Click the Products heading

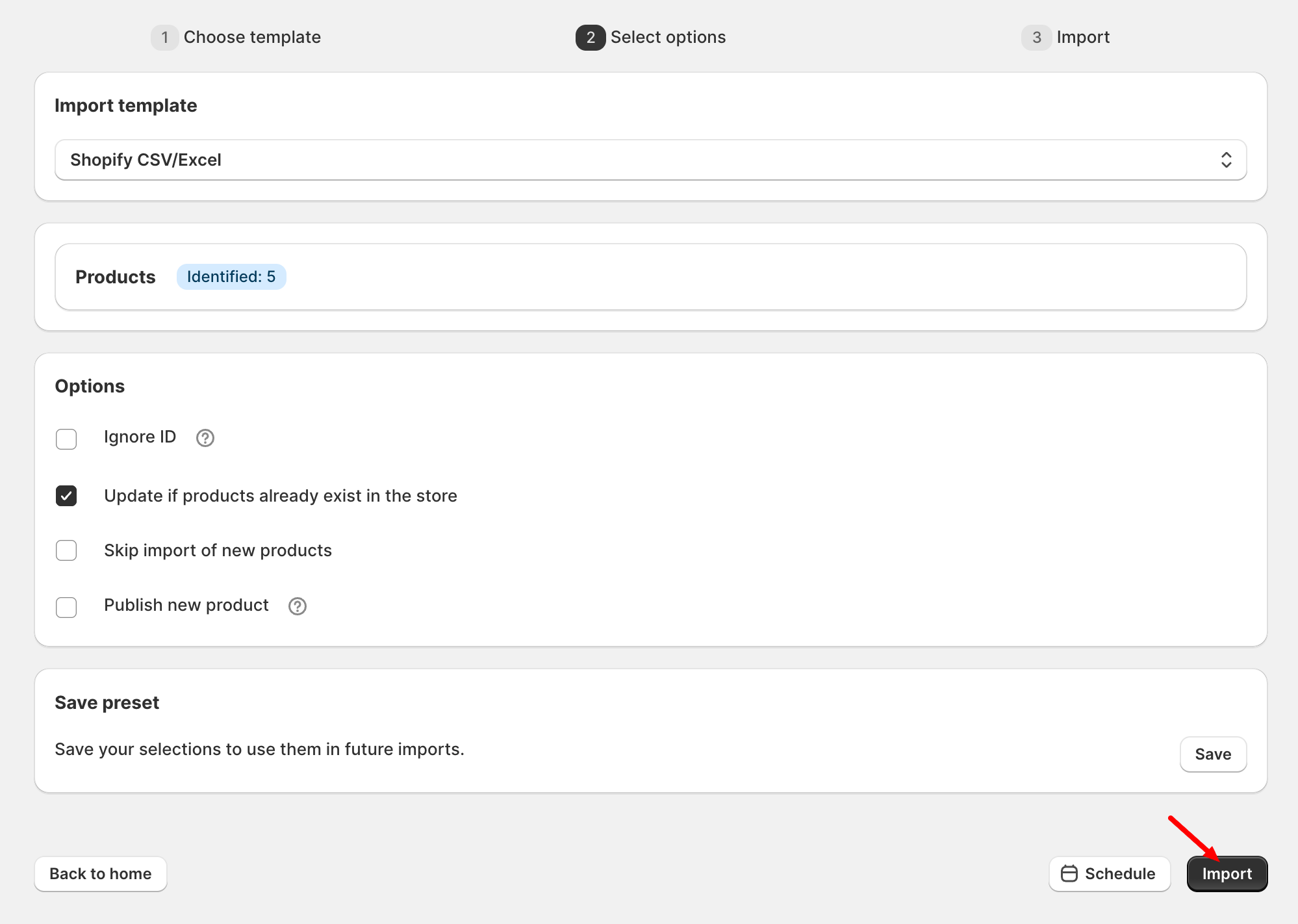click(116, 277)
